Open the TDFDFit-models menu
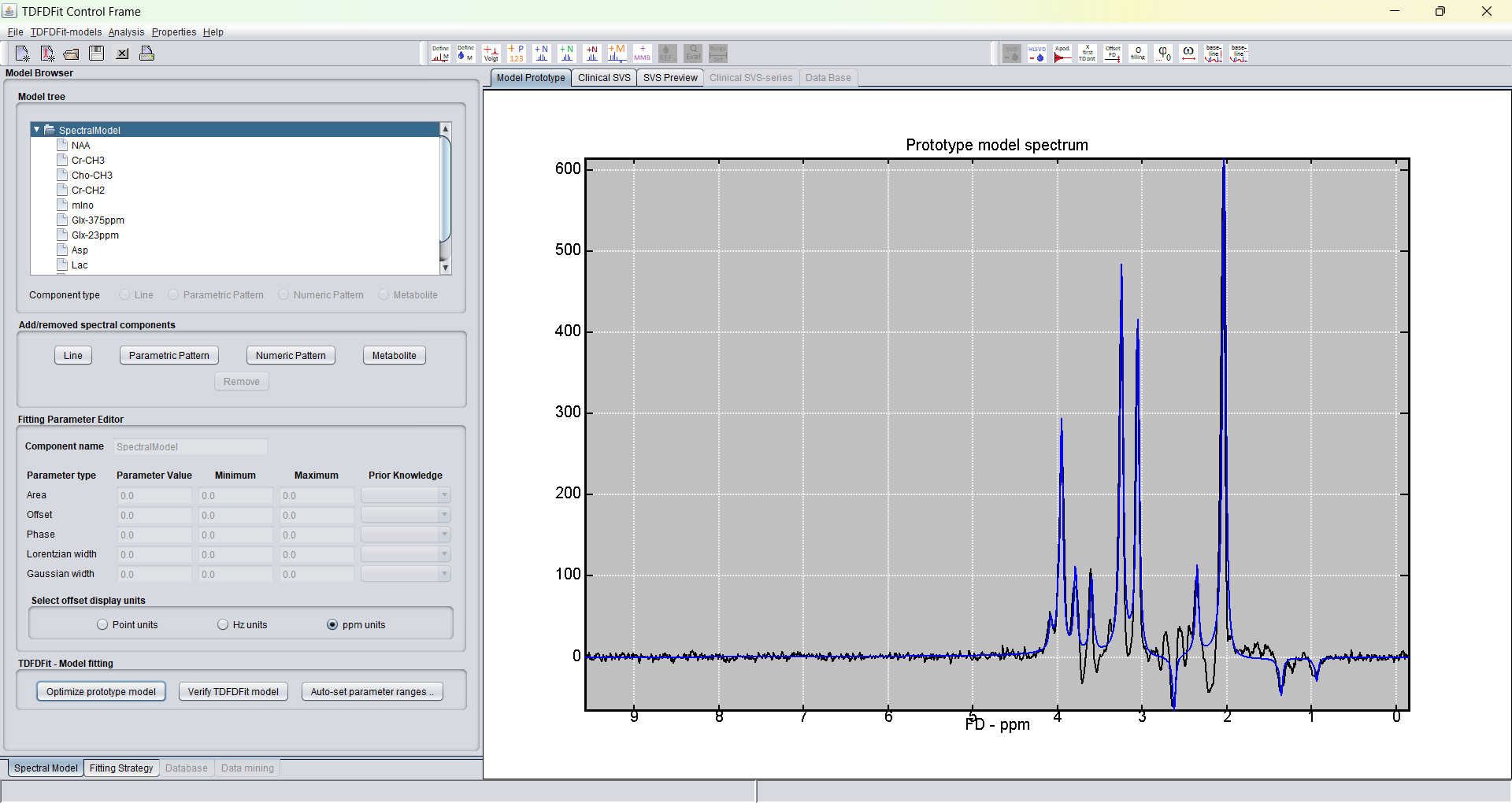 (66, 32)
